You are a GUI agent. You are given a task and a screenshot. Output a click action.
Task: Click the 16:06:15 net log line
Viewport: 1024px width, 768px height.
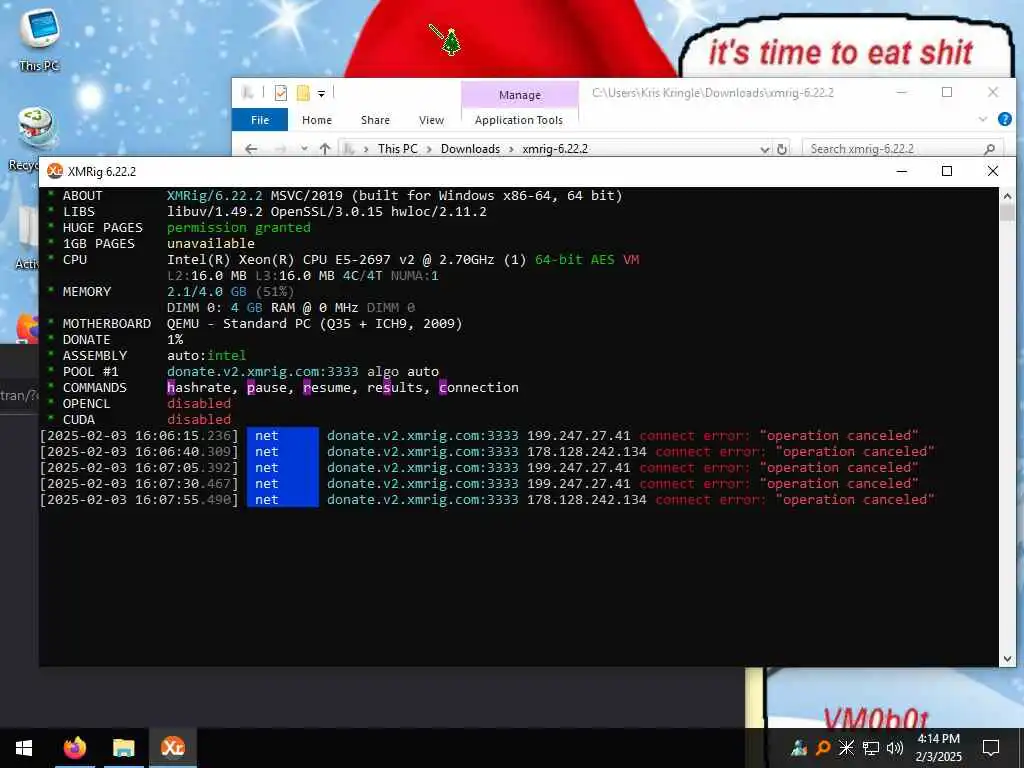click(479, 436)
